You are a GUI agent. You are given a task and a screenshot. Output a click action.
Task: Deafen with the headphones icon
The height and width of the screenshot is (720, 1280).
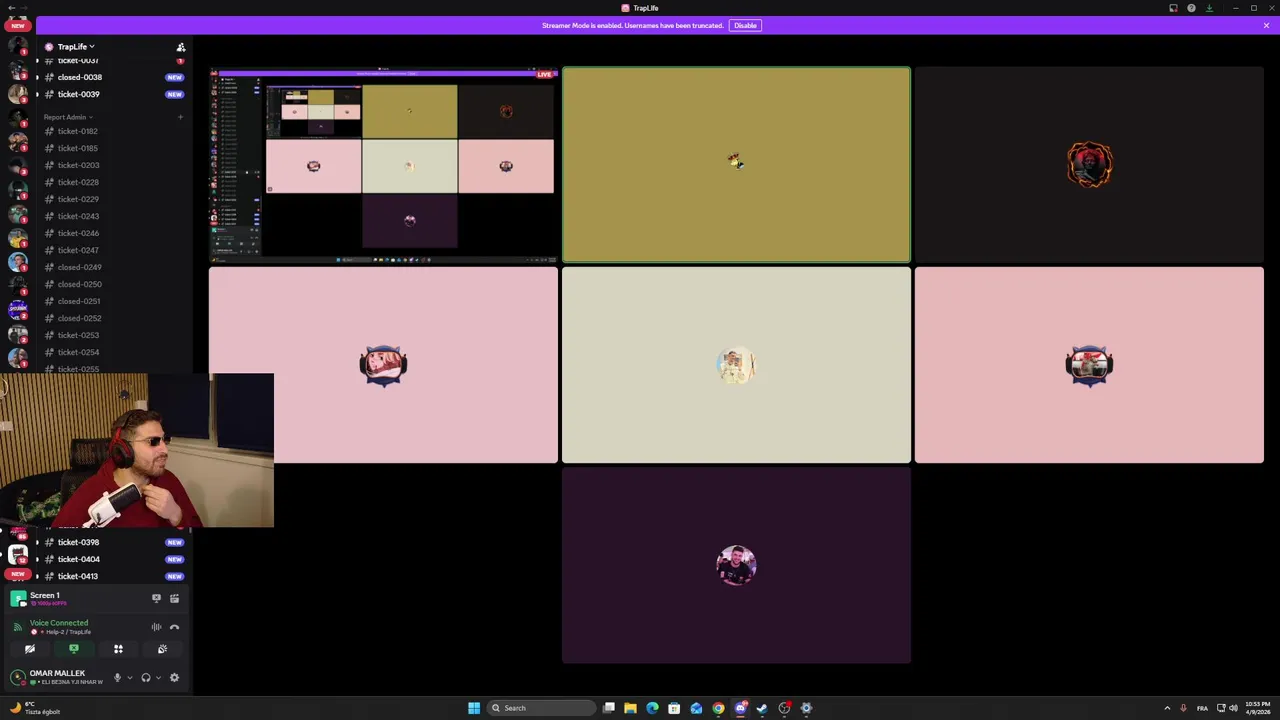click(x=146, y=678)
